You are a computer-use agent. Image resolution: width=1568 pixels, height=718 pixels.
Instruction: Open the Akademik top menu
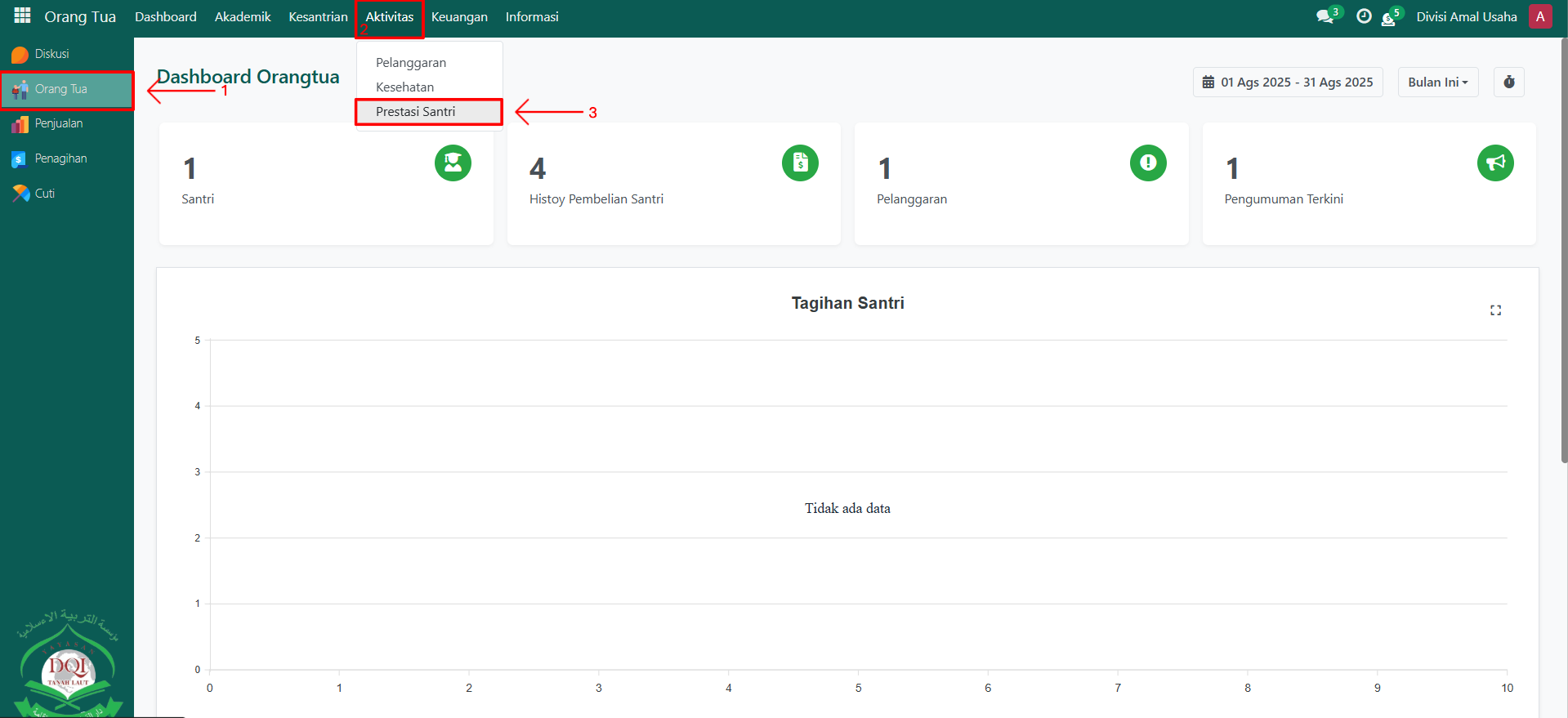(x=243, y=17)
